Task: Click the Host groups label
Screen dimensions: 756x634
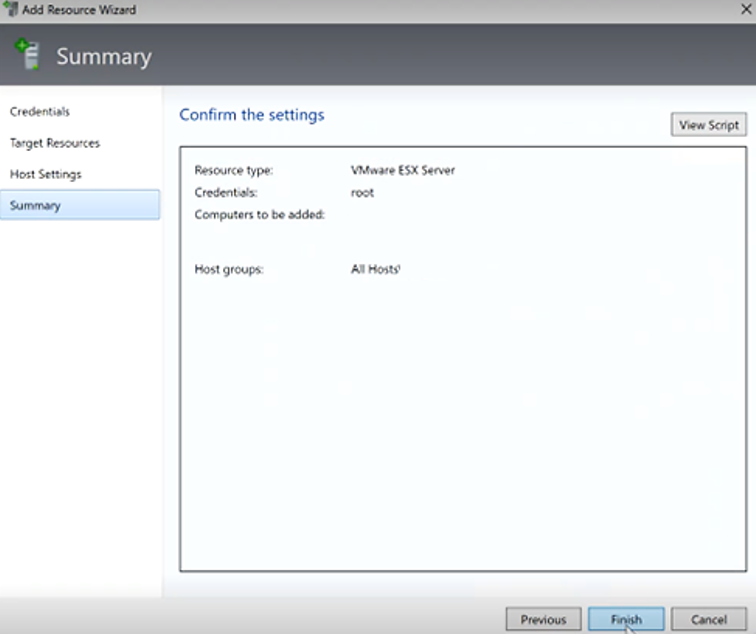Action: coord(229,269)
